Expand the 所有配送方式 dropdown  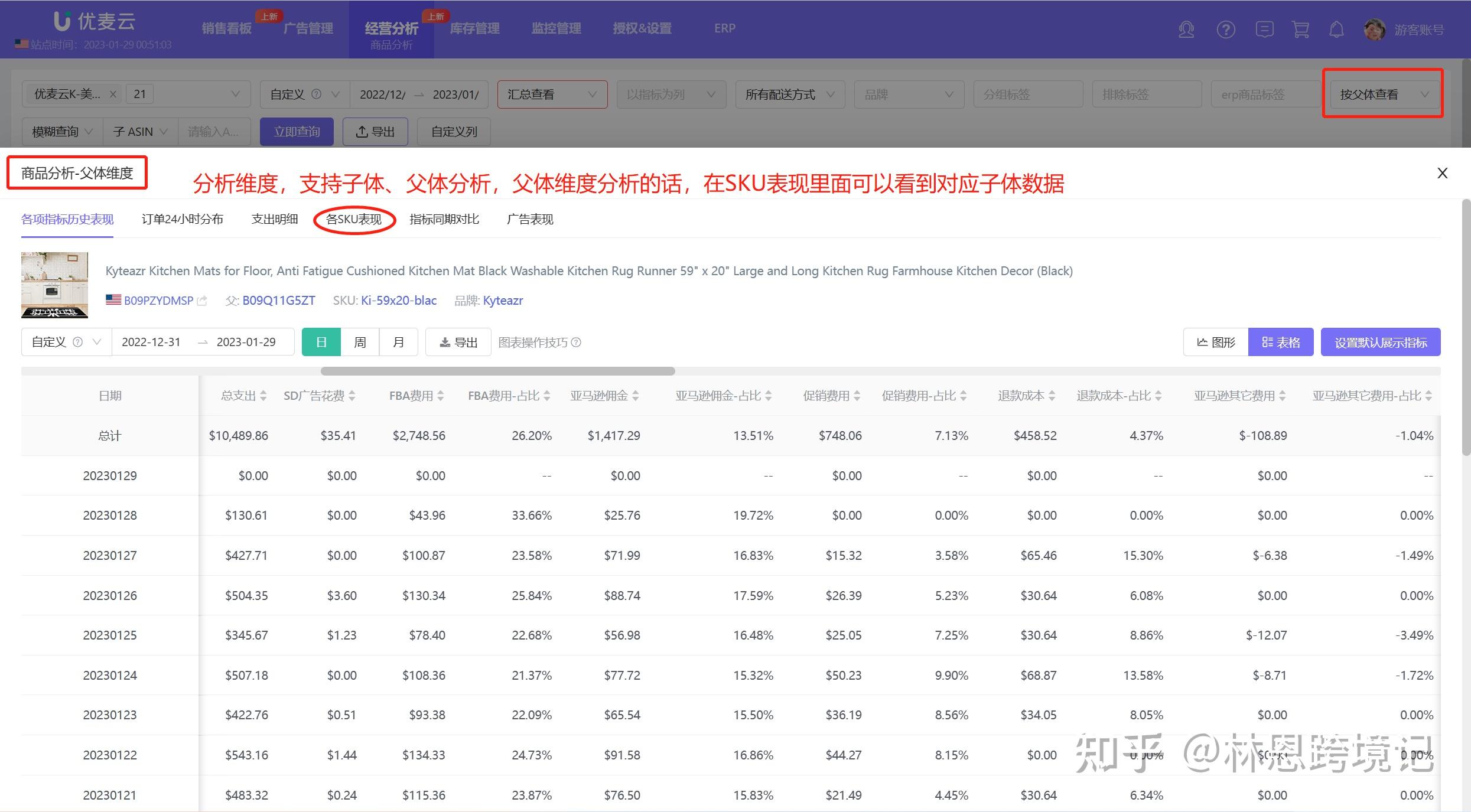tap(789, 94)
